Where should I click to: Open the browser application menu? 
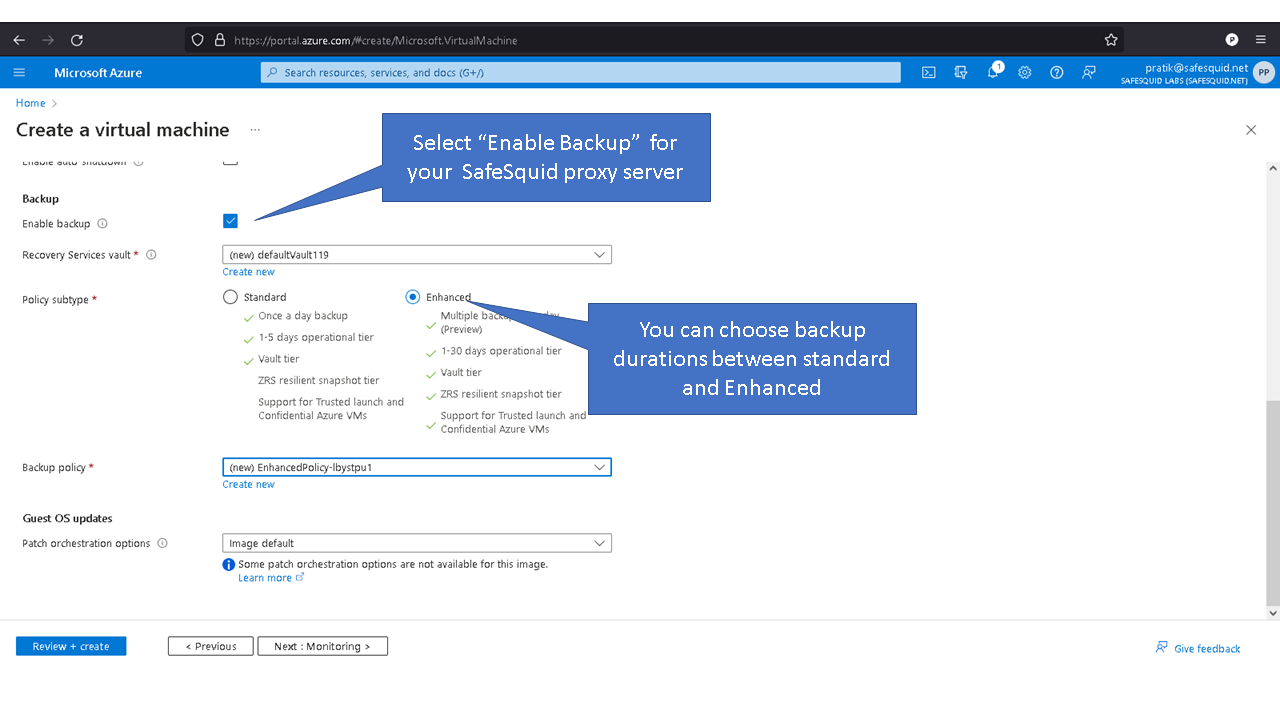(1261, 40)
